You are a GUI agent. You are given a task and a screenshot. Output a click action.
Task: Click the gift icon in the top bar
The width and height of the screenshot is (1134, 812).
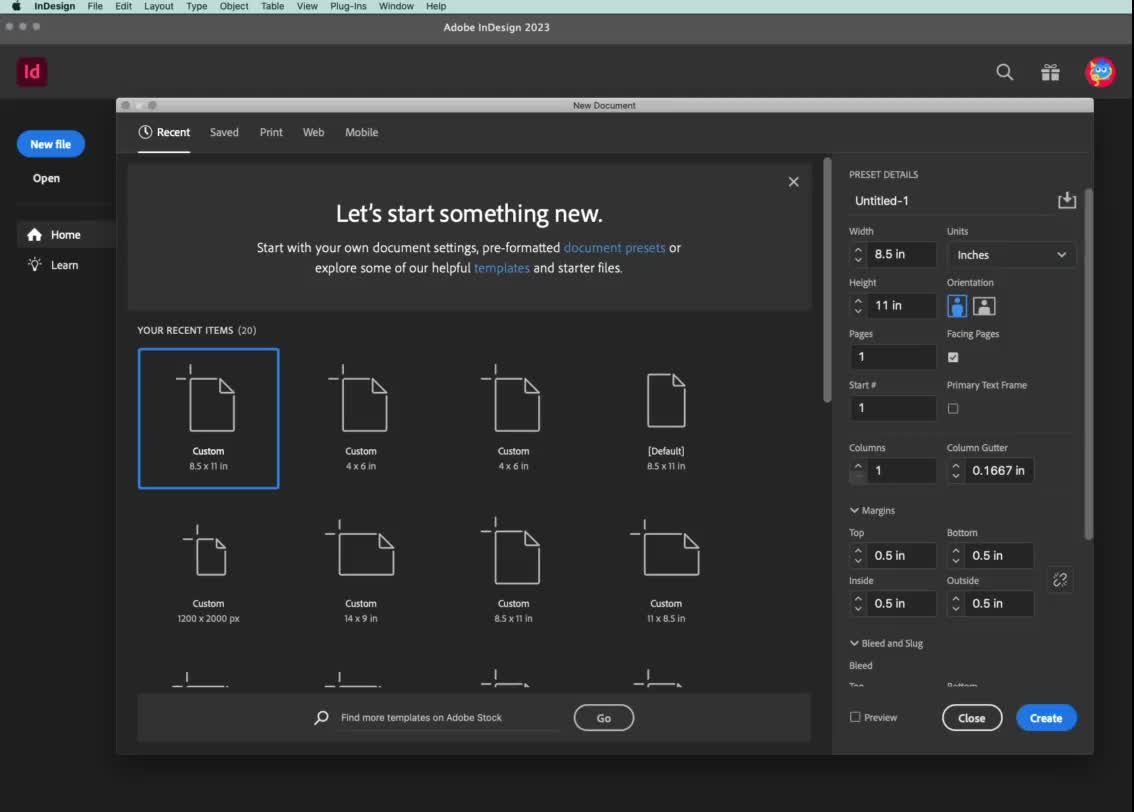1050,72
